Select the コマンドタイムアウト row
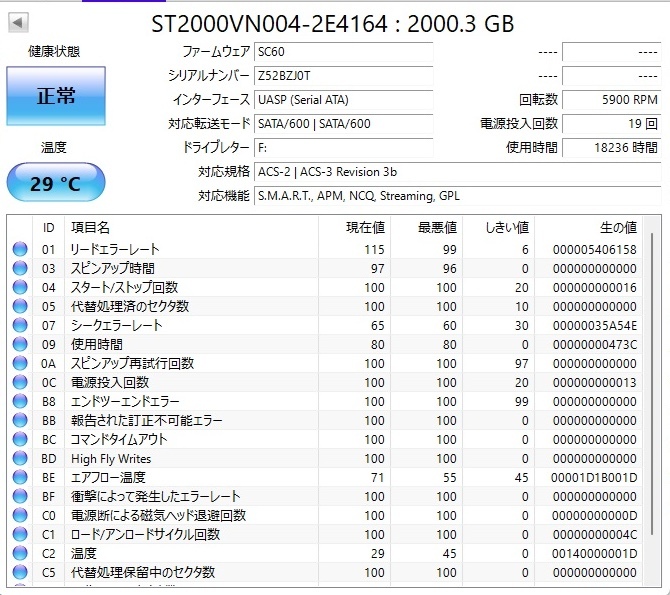 coord(325,439)
